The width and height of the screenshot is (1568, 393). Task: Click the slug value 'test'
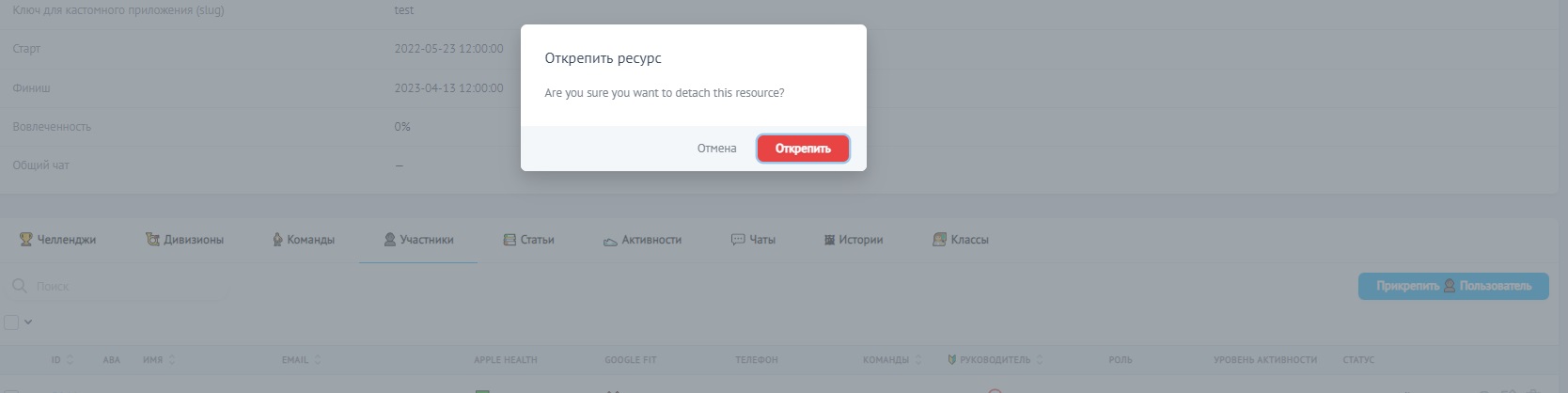404,10
